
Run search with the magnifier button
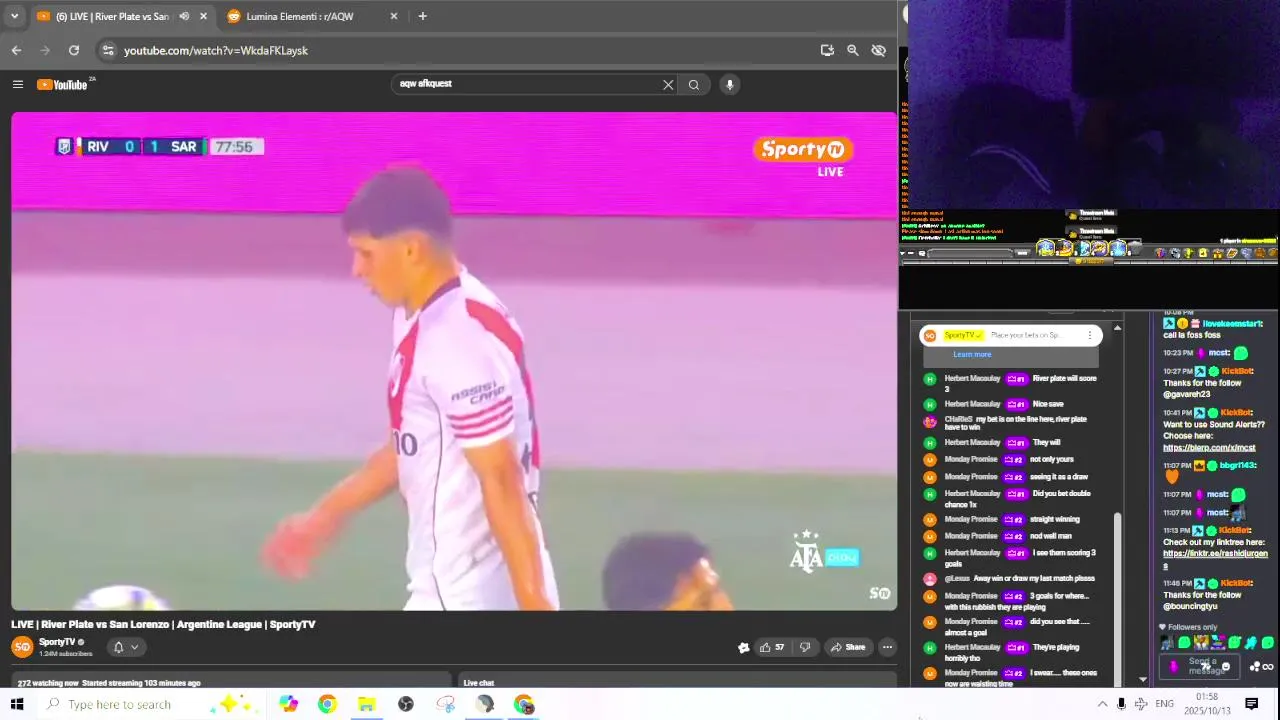click(693, 84)
